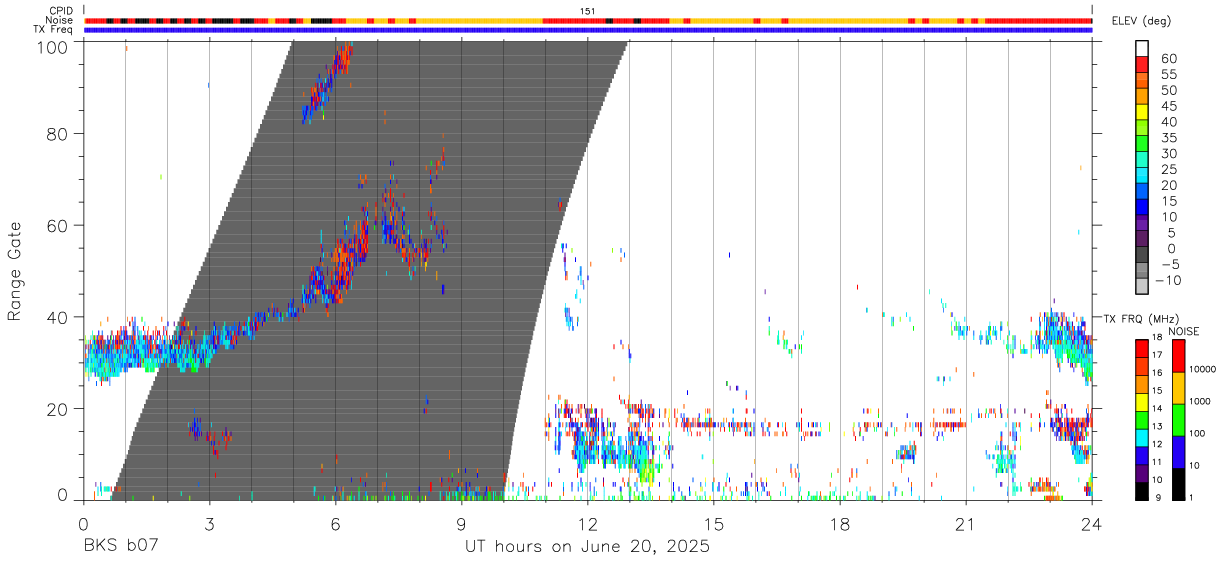Click the 'UT hours on June 20, 2025' axis title
1228x567 pixels.
587,546
